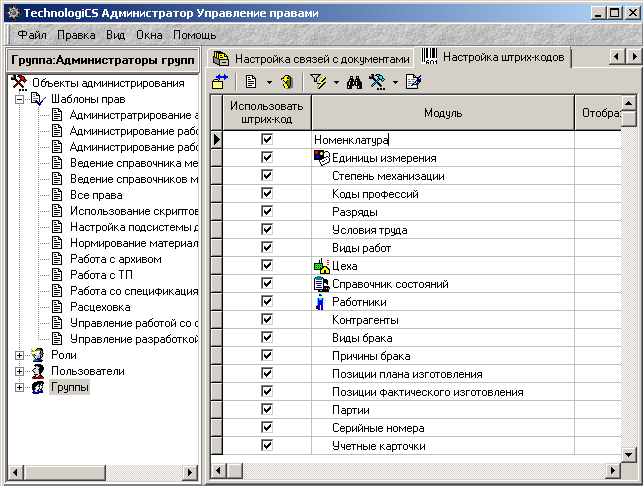This screenshot has width=643, height=486.
Task: Click the Цеха workshop icon in grid
Action: tap(322, 266)
